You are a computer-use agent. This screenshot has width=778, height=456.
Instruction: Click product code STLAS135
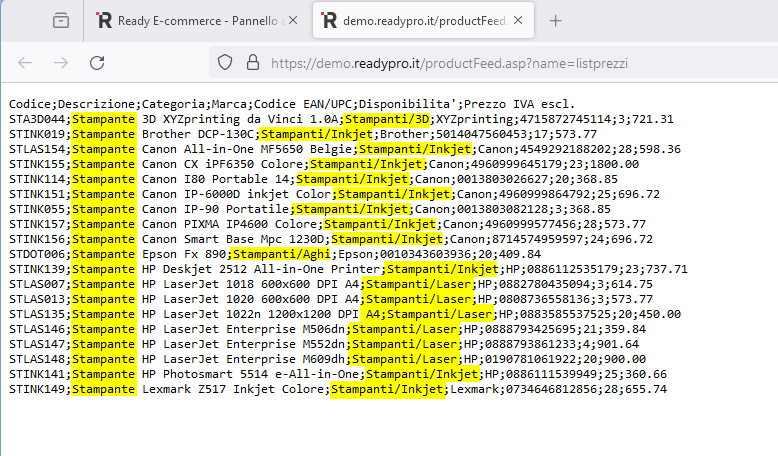coord(37,314)
